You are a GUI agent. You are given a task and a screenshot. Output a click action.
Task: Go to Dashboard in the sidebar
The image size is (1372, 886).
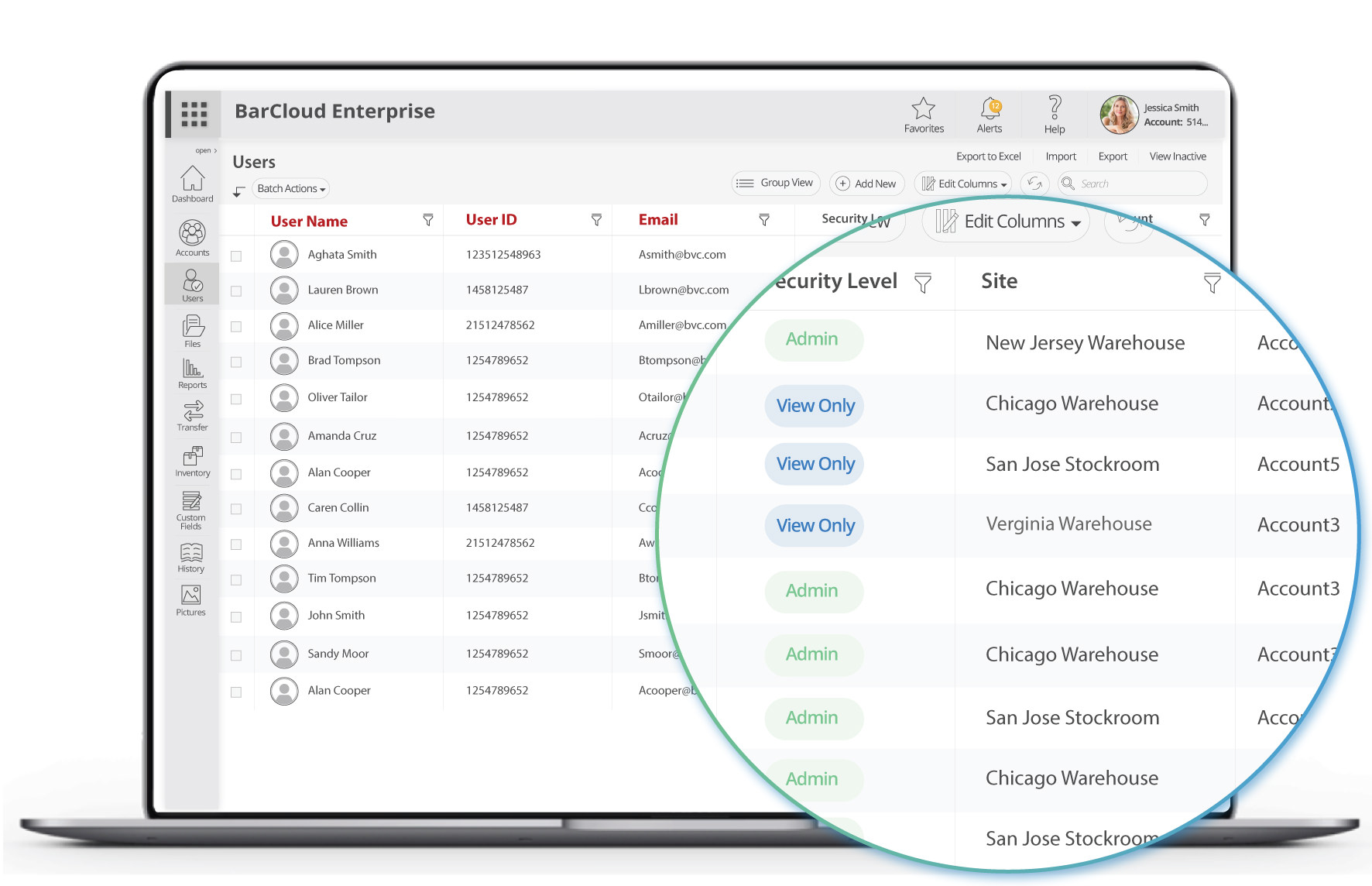click(192, 184)
